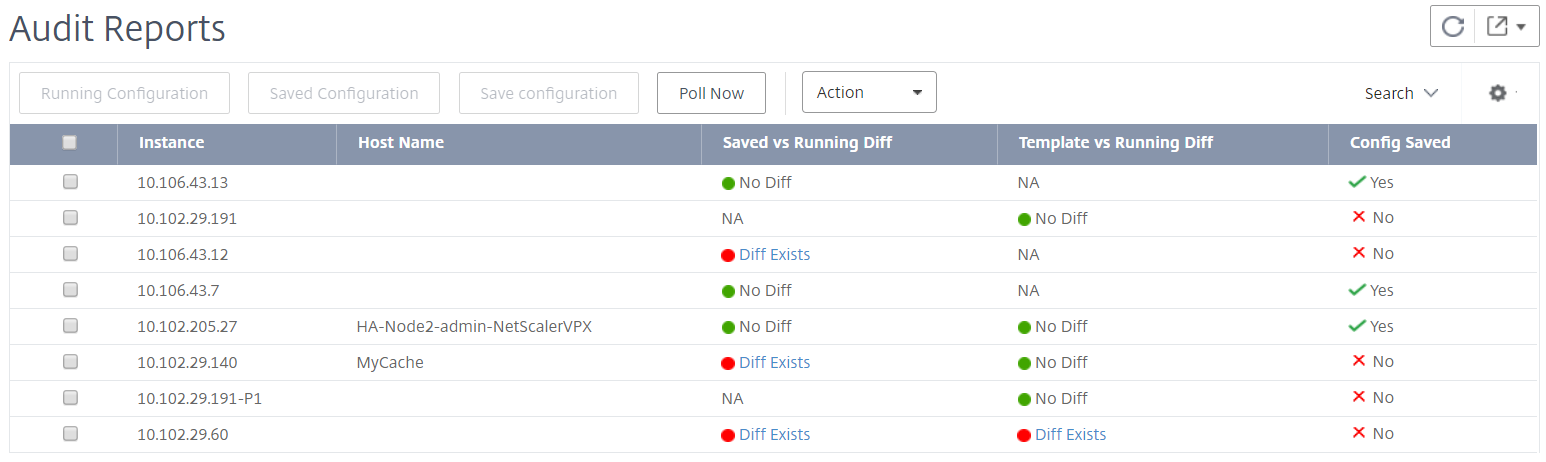Click green No Diff dot for 10.106.43.13
Viewport: 1546px width, 462px height.
pyautogui.click(x=728, y=183)
